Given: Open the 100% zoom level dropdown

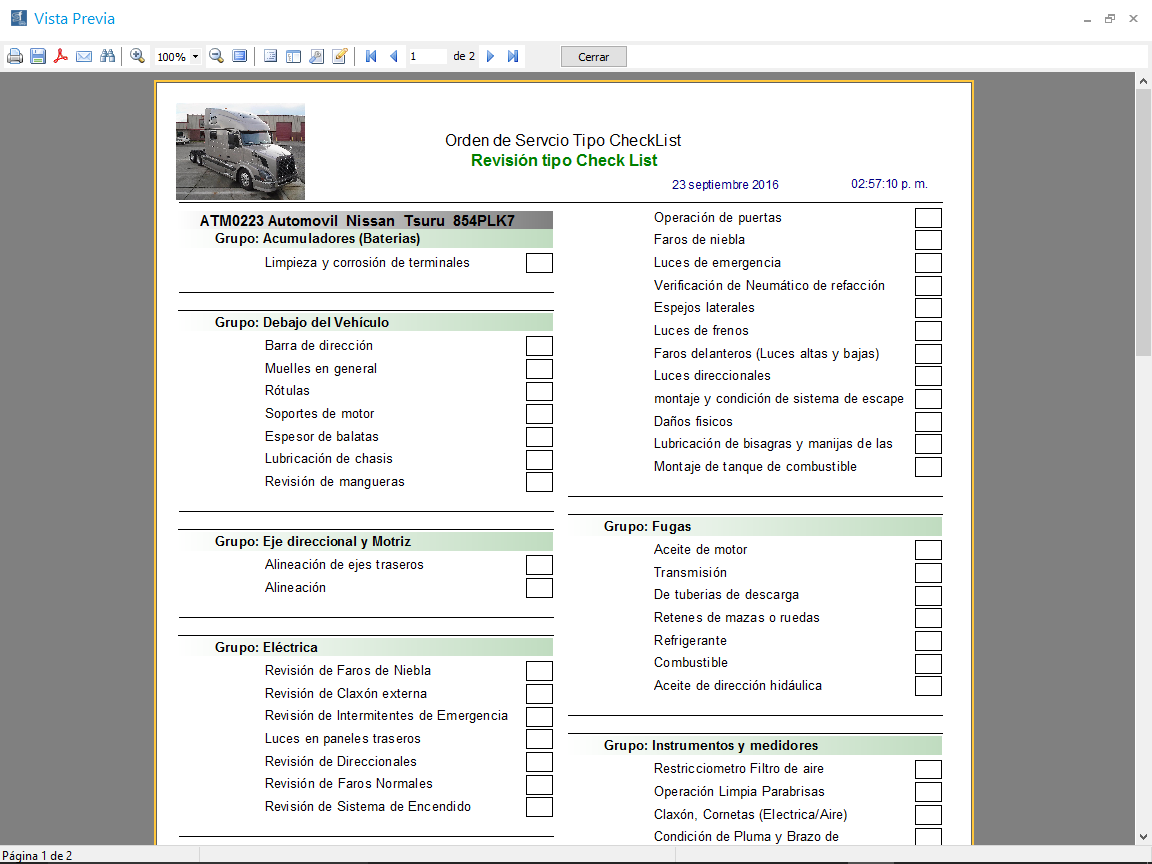Looking at the screenshot, I should (x=195, y=57).
